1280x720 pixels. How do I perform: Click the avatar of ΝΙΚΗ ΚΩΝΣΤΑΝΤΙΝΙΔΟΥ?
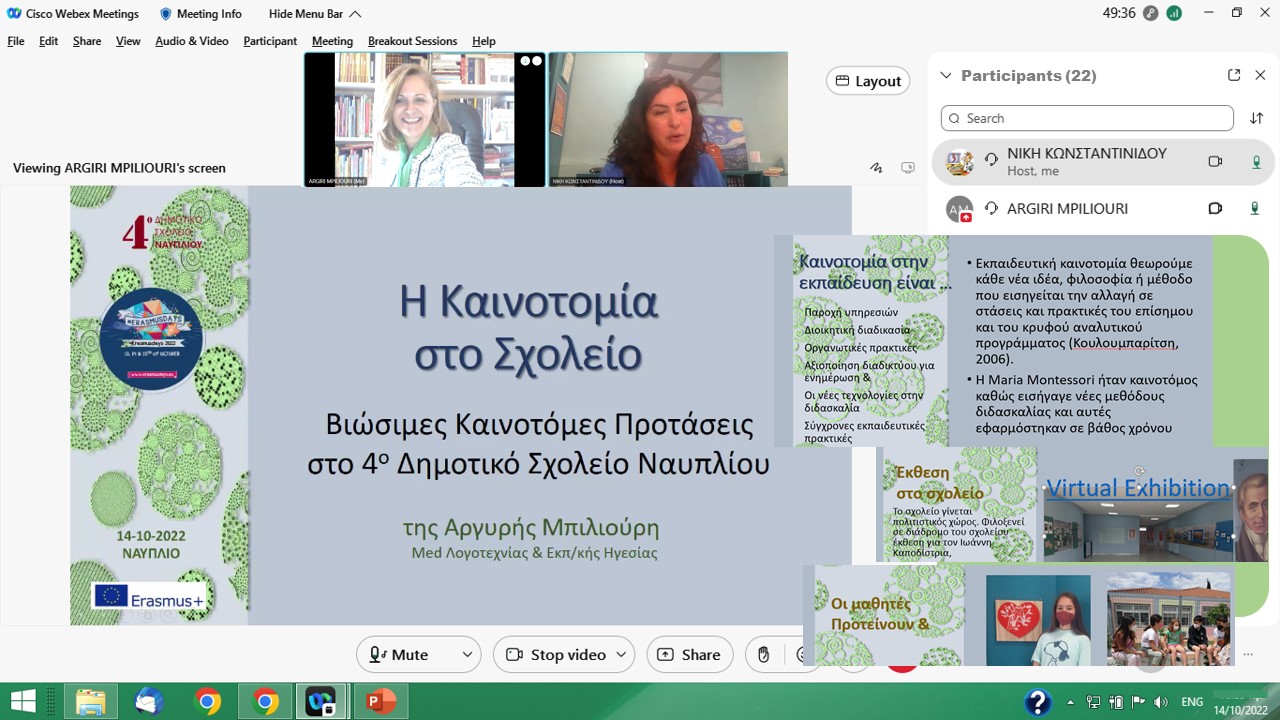pyautogui.click(x=959, y=162)
